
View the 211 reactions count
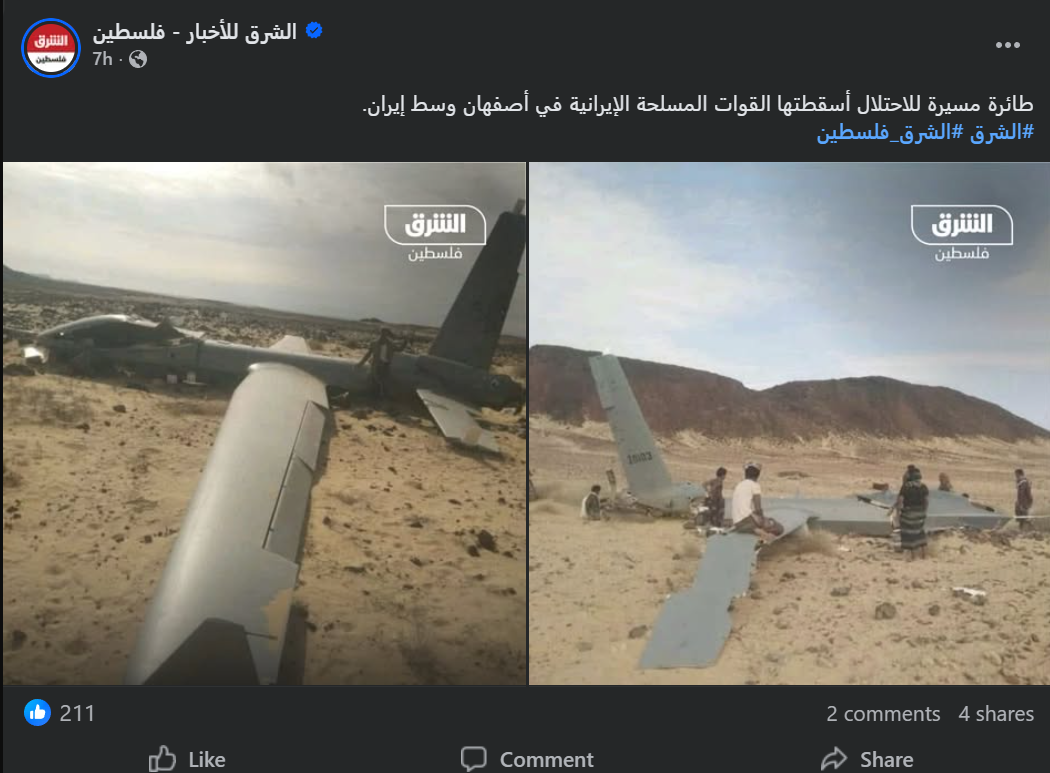(x=77, y=713)
